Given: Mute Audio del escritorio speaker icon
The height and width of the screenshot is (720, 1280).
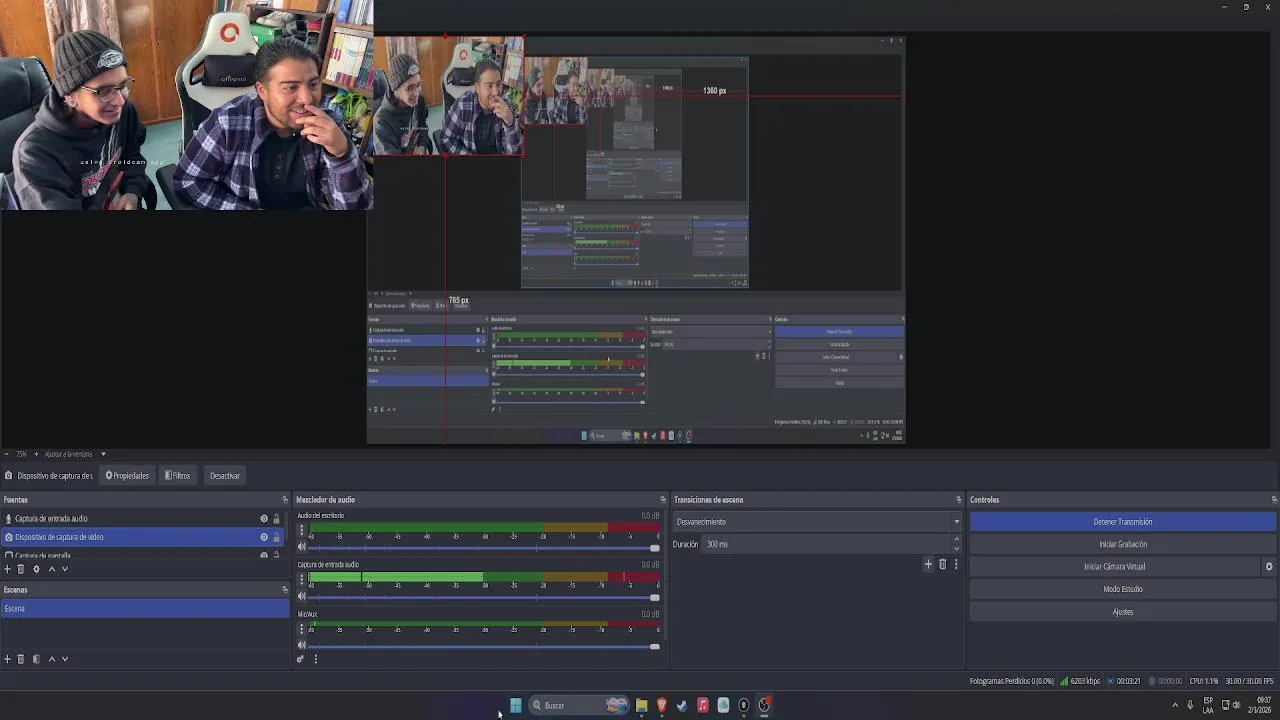Looking at the screenshot, I should coord(302,547).
